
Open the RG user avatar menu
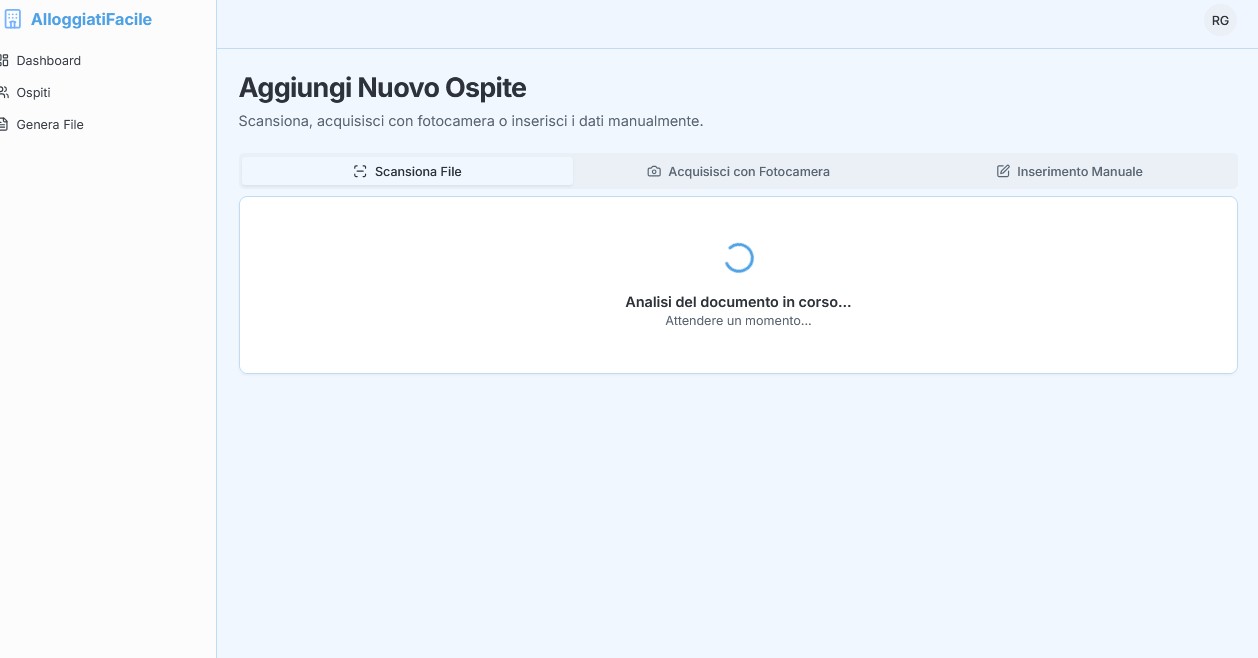[1220, 20]
